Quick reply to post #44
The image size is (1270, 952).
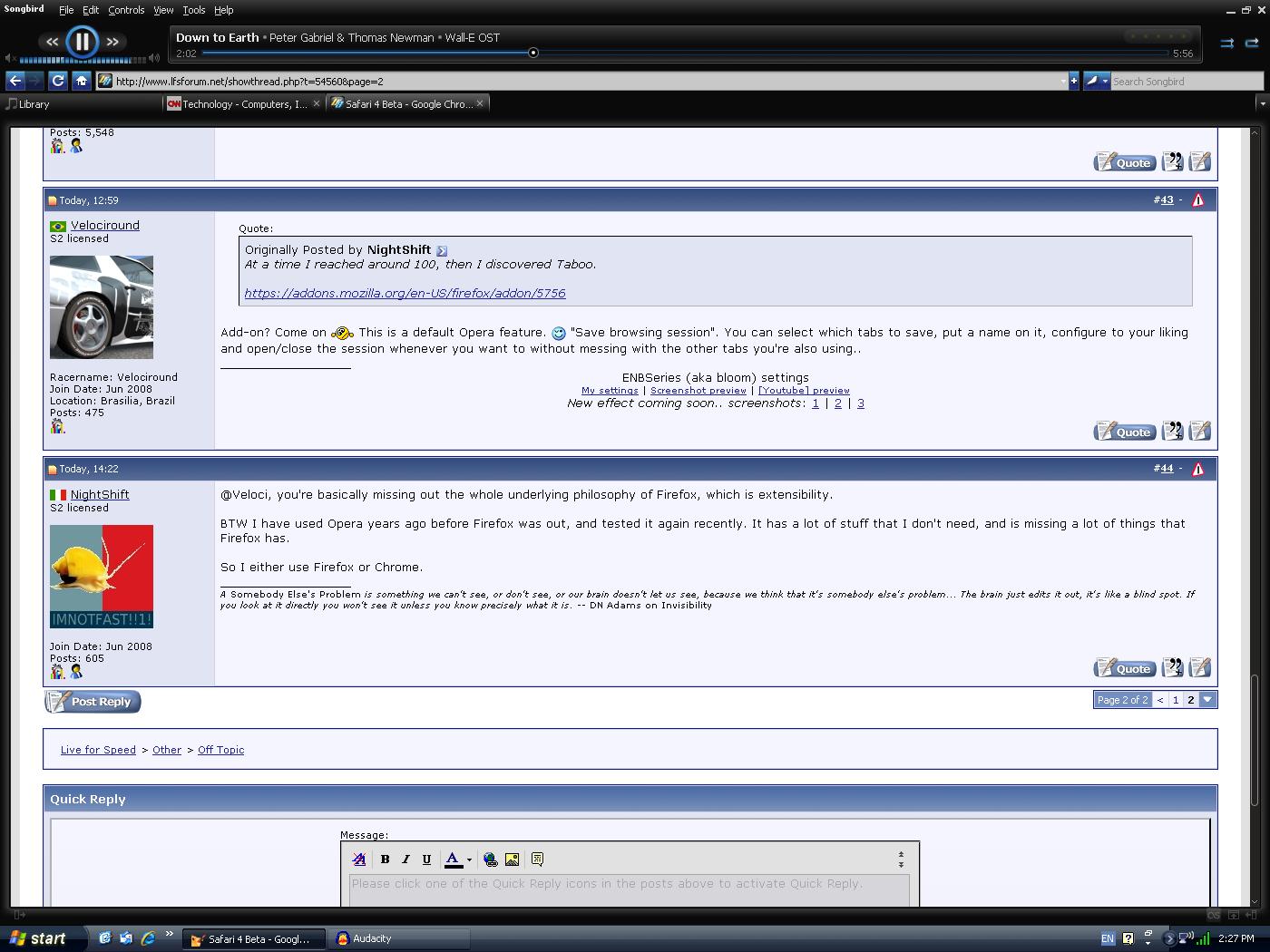tap(1200, 667)
